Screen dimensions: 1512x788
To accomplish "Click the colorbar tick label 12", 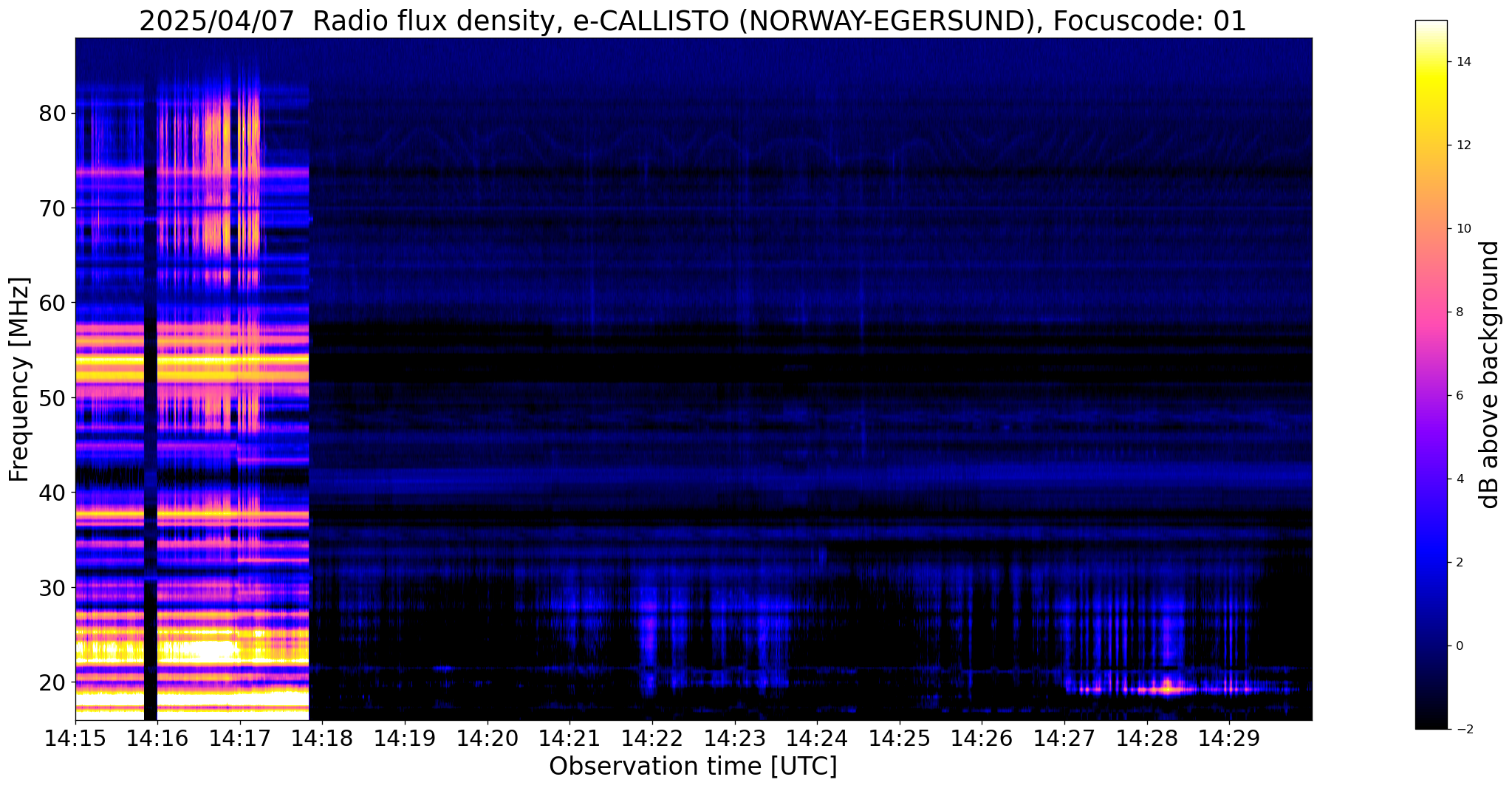I will [1463, 145].
